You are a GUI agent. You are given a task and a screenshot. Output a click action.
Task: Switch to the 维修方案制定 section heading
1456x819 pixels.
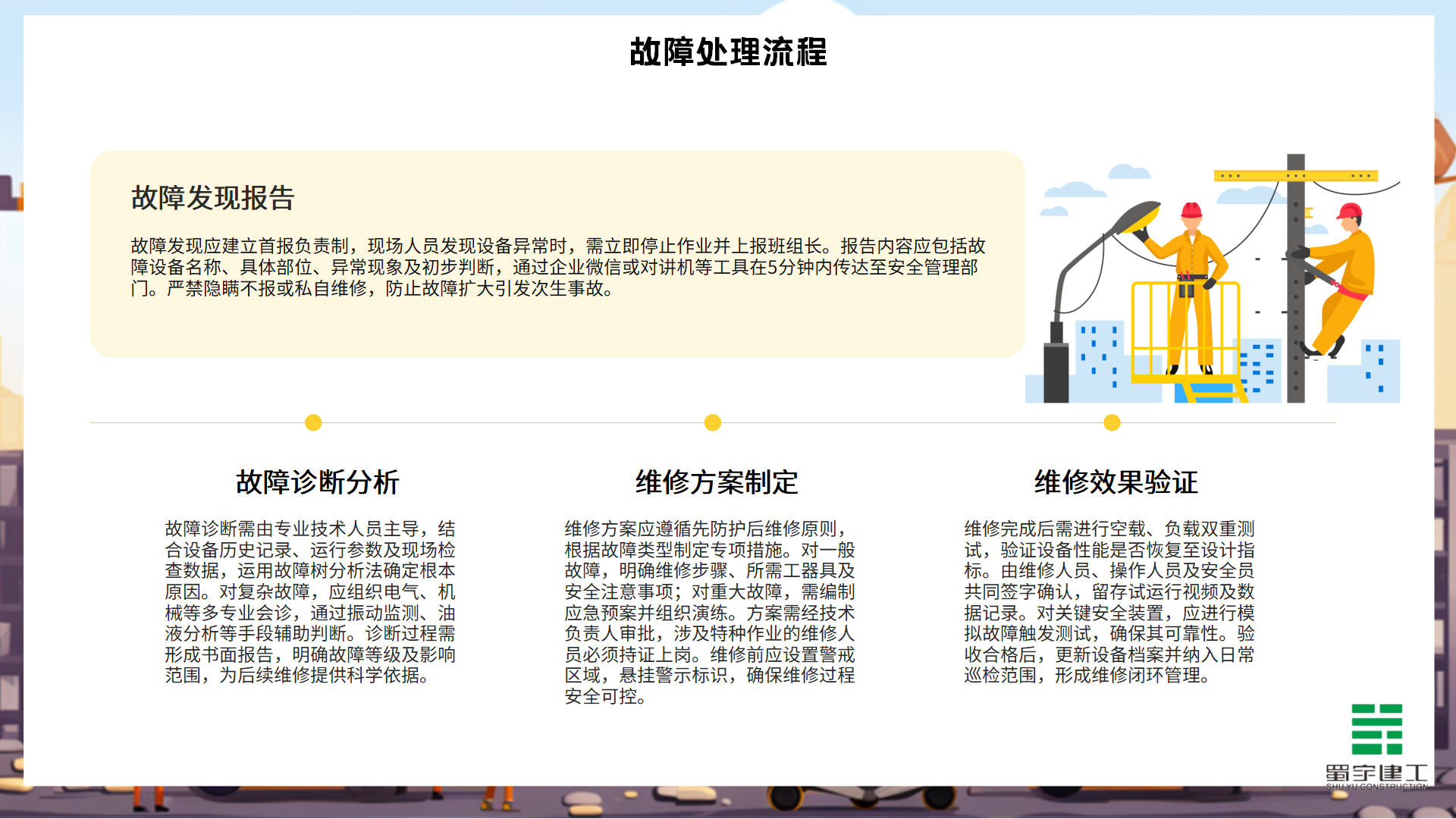pyautogui.click(x=717, y=482)
